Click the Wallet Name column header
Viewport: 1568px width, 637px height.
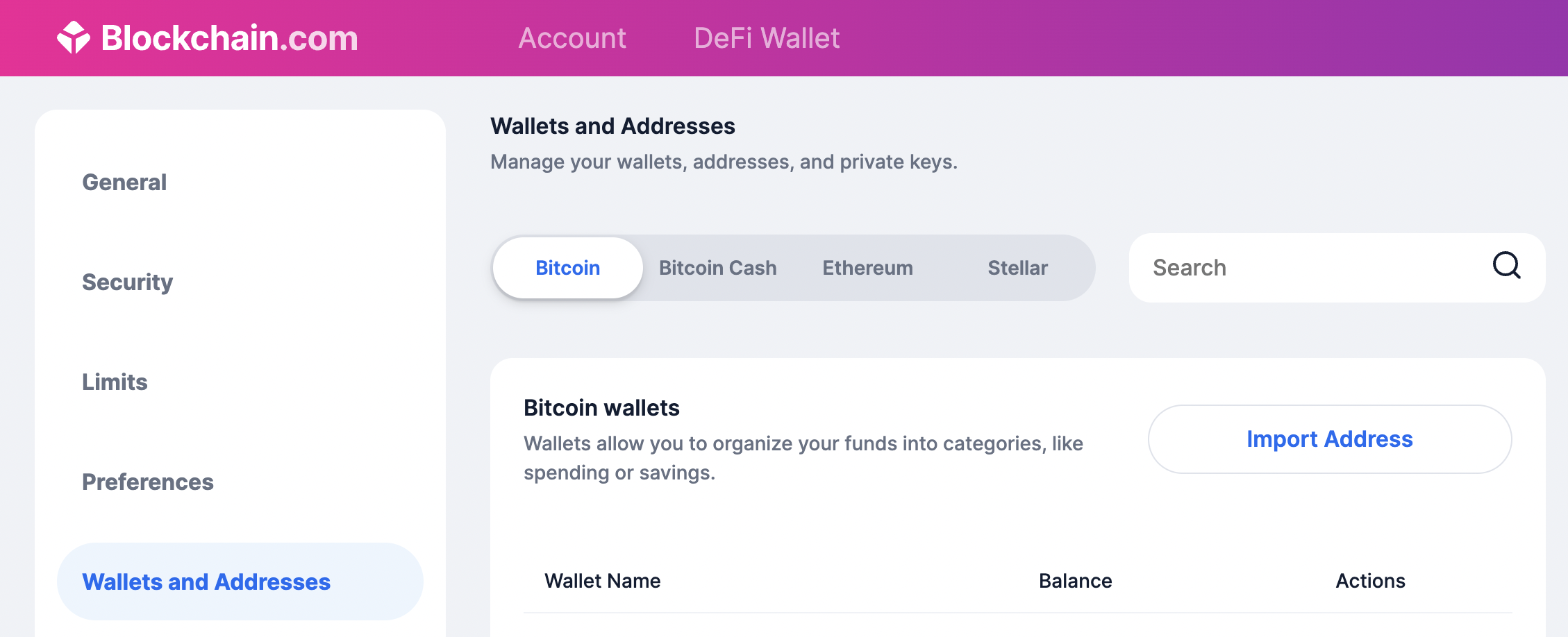click(602, 581)
